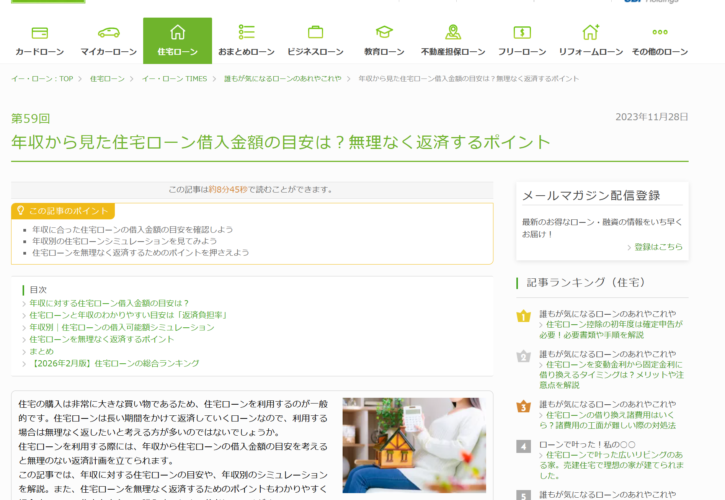This screenshot has width=725, height=500.
Task: Click the article photo of house model
Action: point(413,445)
